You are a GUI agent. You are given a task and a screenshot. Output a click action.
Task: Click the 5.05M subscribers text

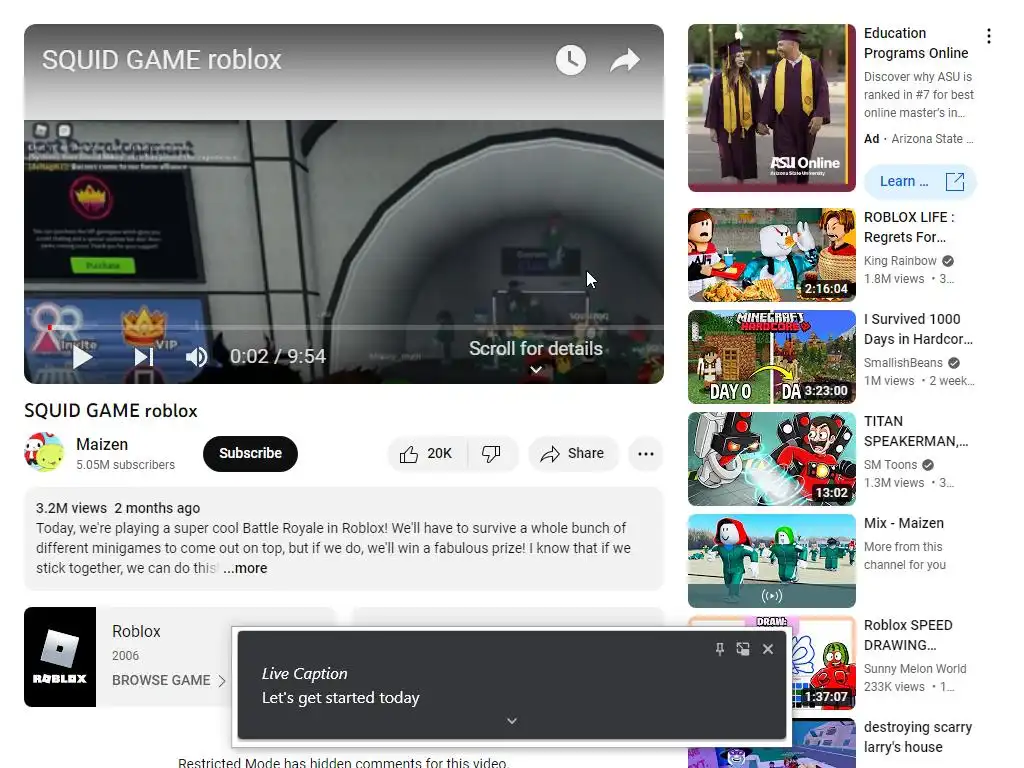click(x=125, y=464)
